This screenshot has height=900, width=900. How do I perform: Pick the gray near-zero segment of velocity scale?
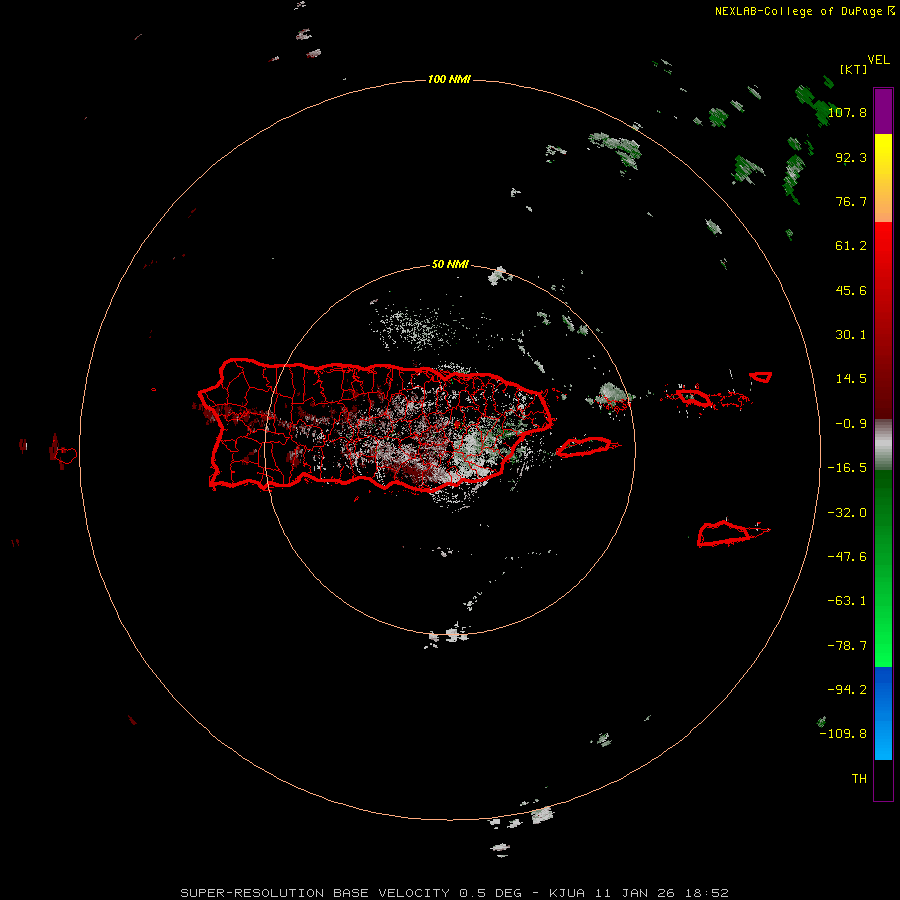[883, 445]
